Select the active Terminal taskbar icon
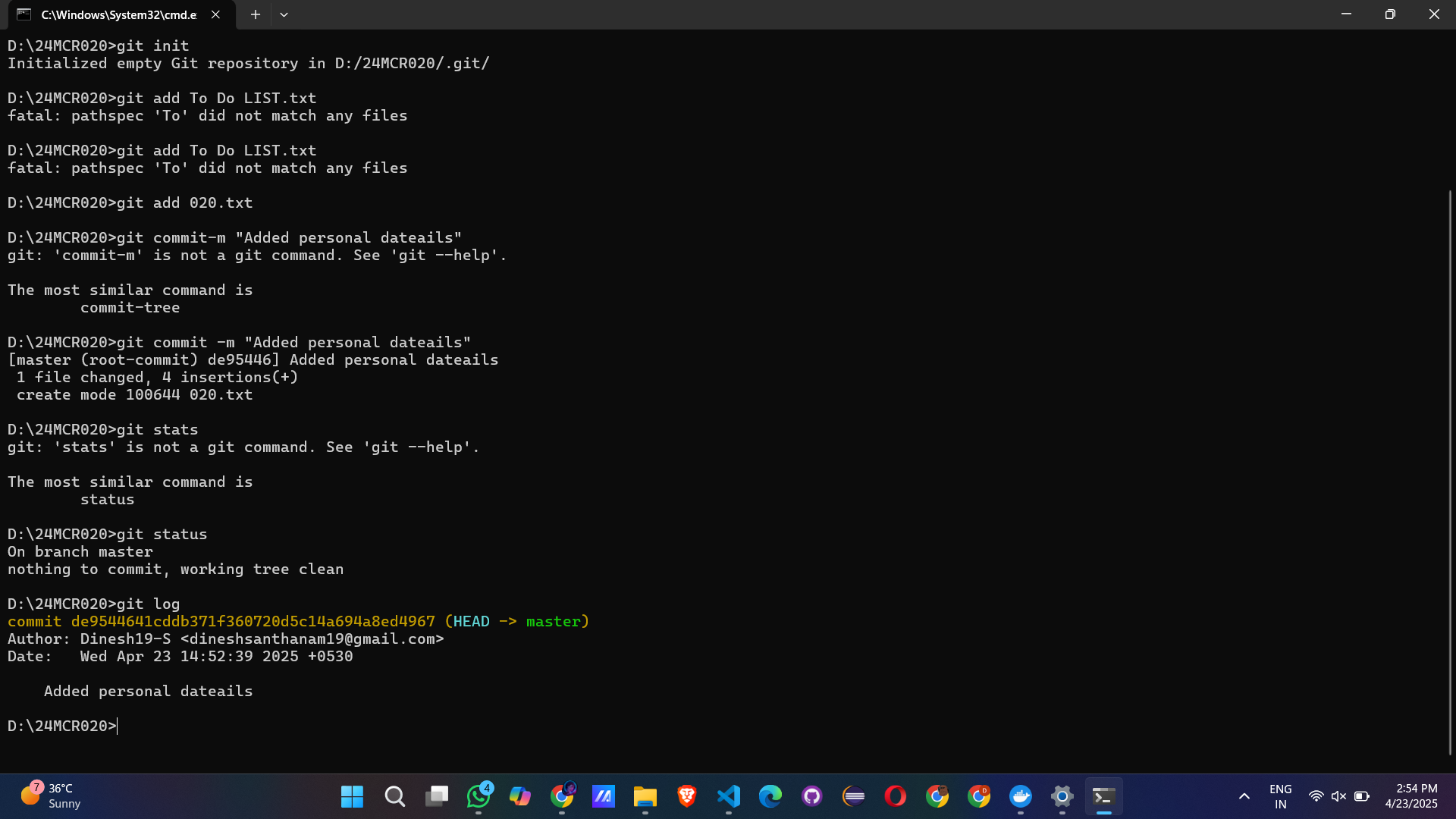 coord(1104,796)
